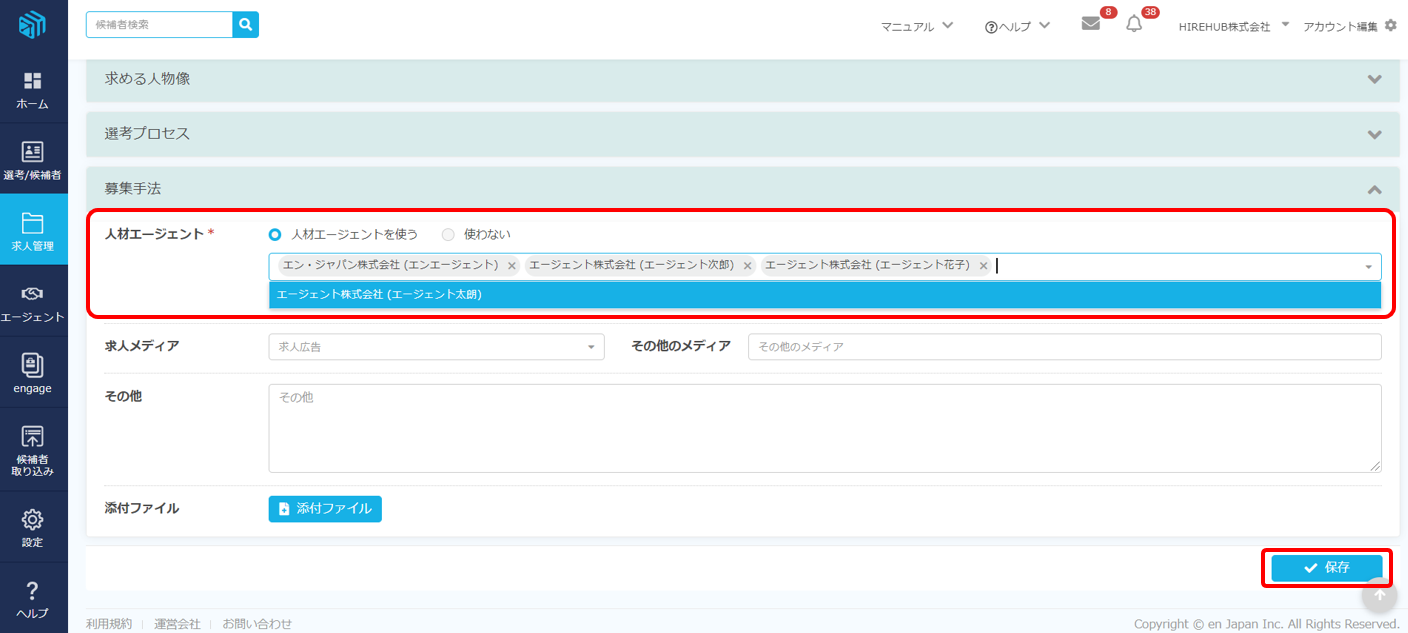
Task: Open マニュアル menu
Action: (917, 27)
